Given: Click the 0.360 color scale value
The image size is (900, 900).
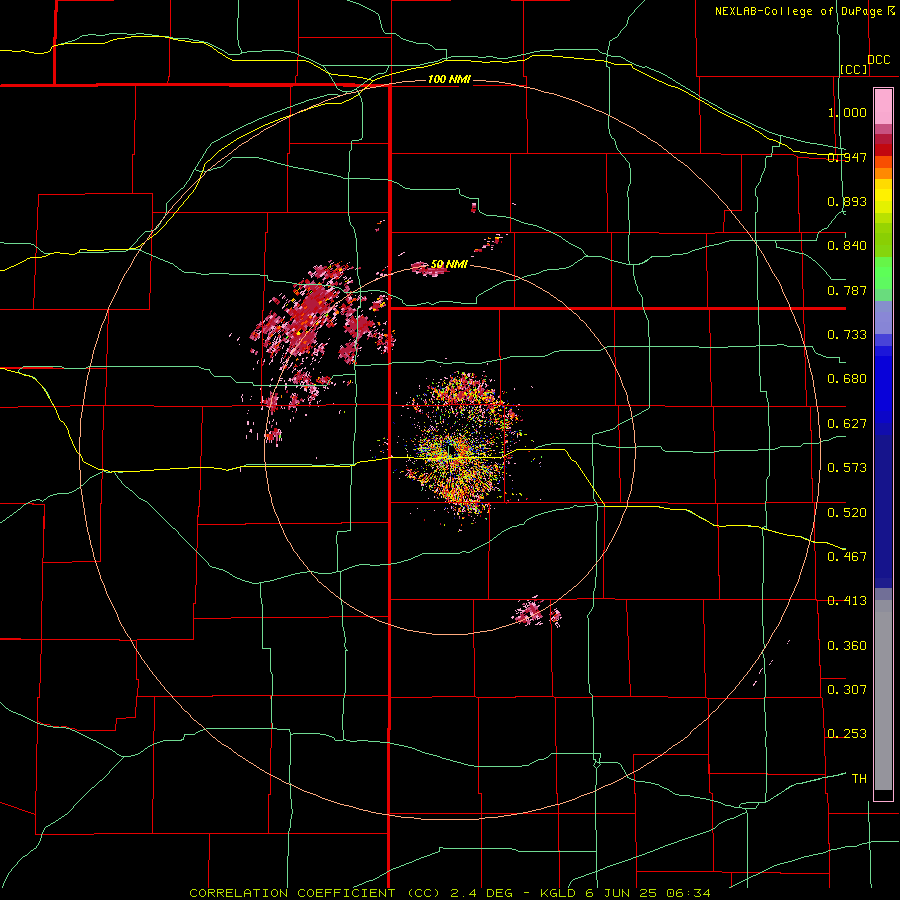Looking at the screenshot, I should point(847,646).
